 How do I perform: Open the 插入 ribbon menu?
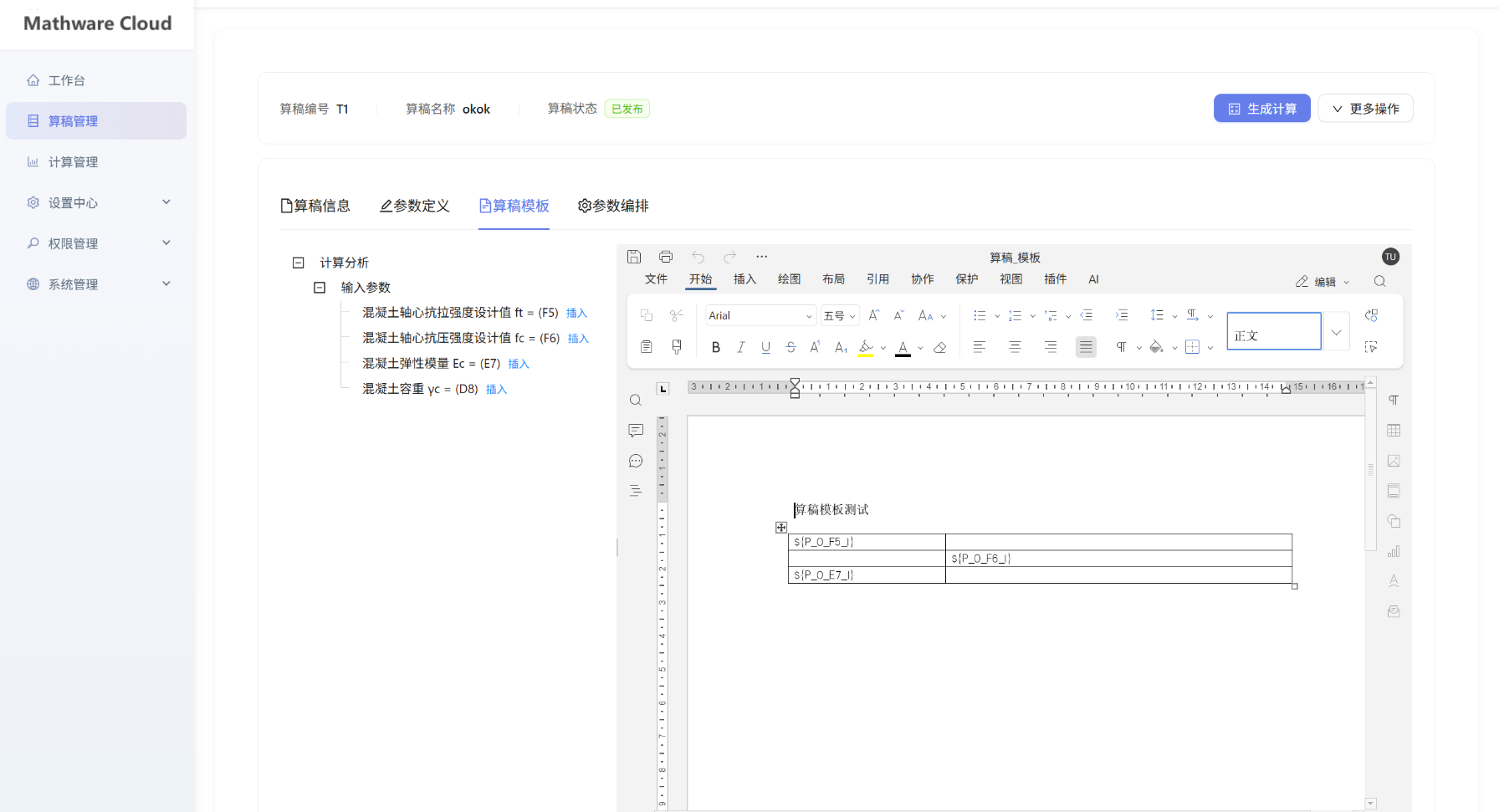coord(744,279)
